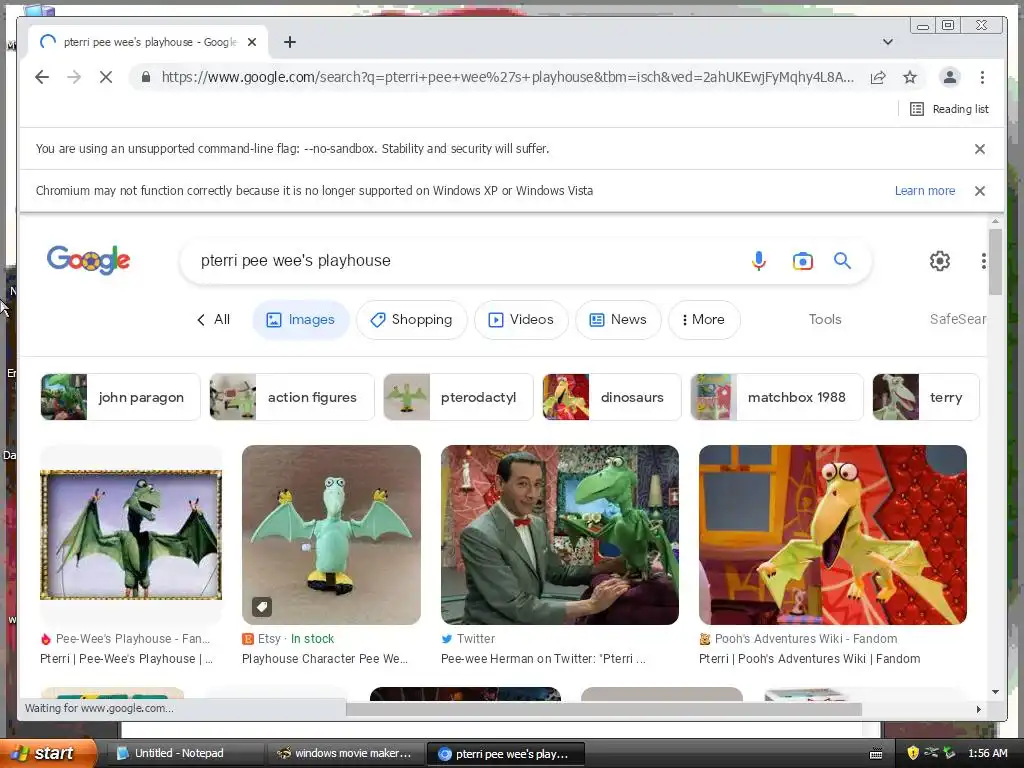Viewport: 1024px width, 768px height.
Task: Click the 1:56 AM system clock
Action: 987,753
